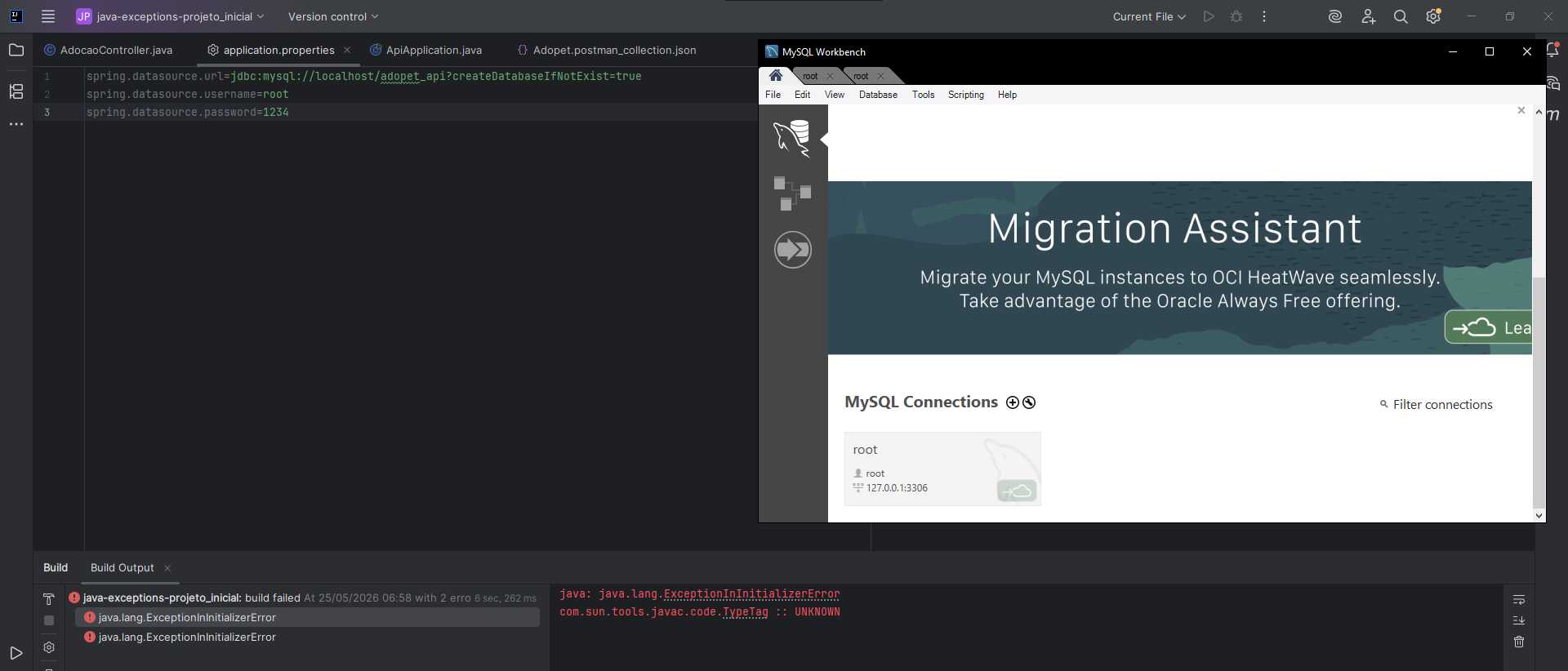Select the highlighted java.lang.ExceptionInInitializerError row

point(307,617)
